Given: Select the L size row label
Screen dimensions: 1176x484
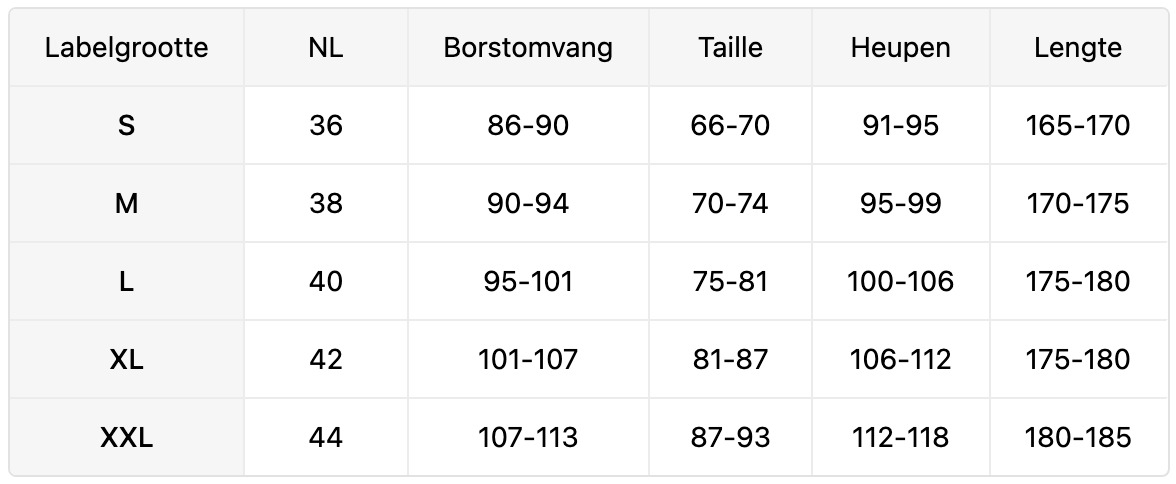Looking at the screenshot, I should 127,282.
